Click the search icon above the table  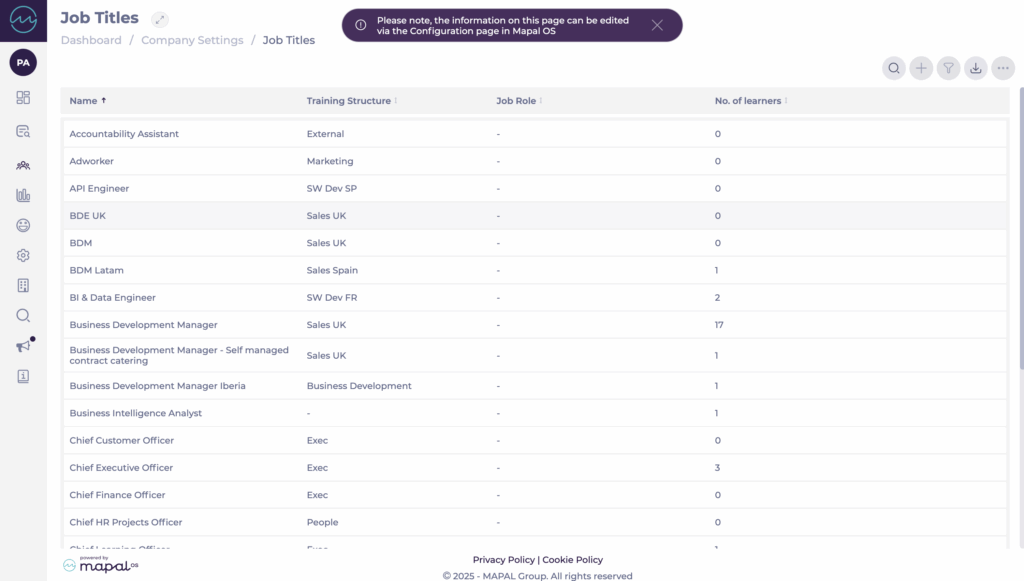click(894, 68)
